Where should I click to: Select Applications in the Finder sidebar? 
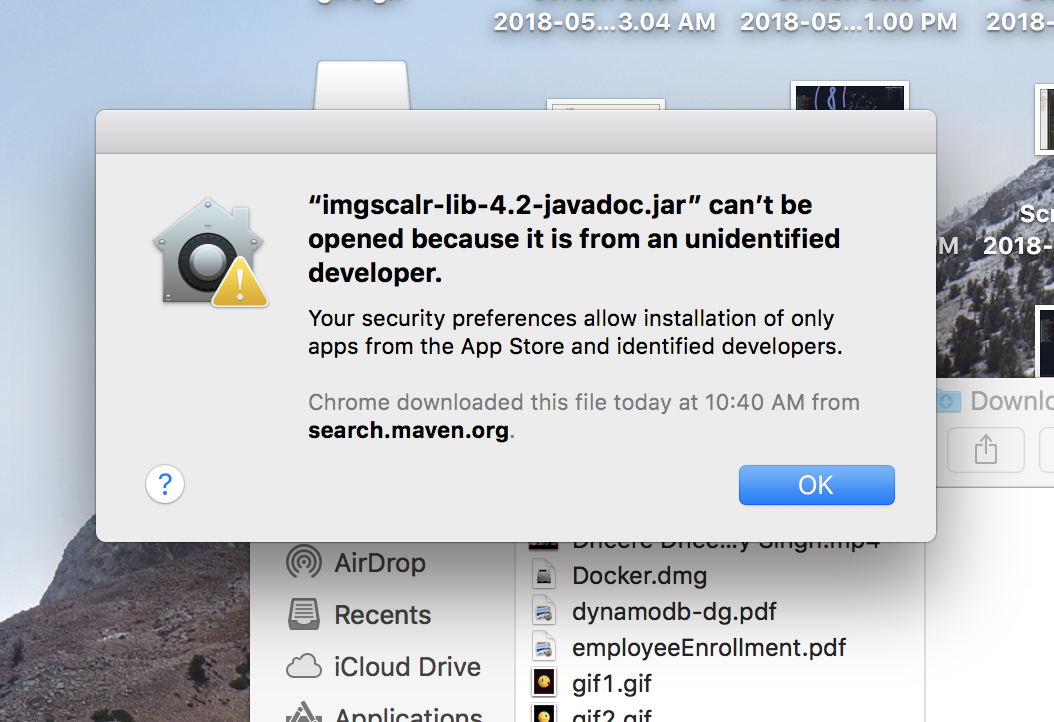384,714
